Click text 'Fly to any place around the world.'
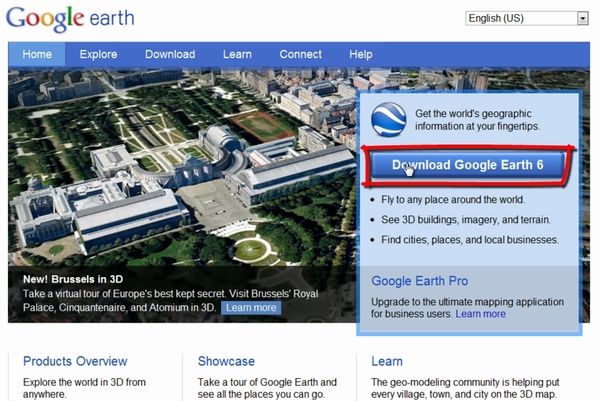Screen dimensions: 600x401 (x=453, y=200)
